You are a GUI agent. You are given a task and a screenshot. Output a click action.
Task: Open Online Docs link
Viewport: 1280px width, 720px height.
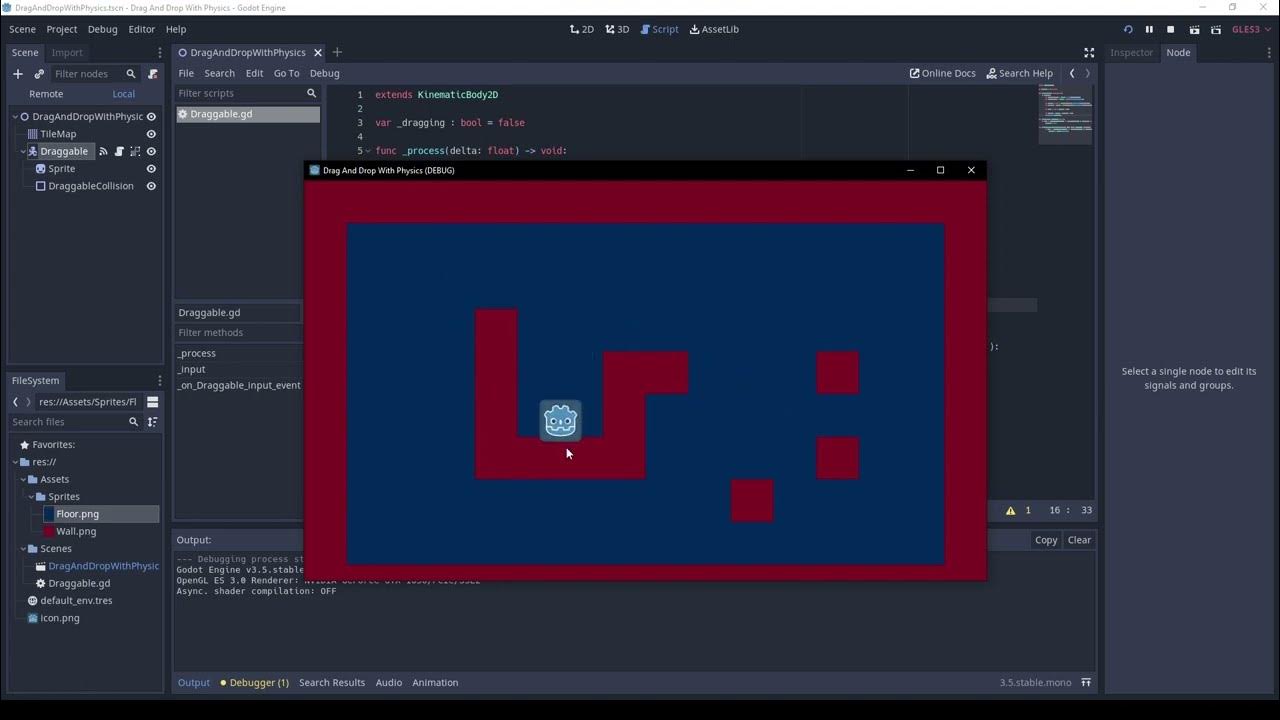[x=942, y=73]
